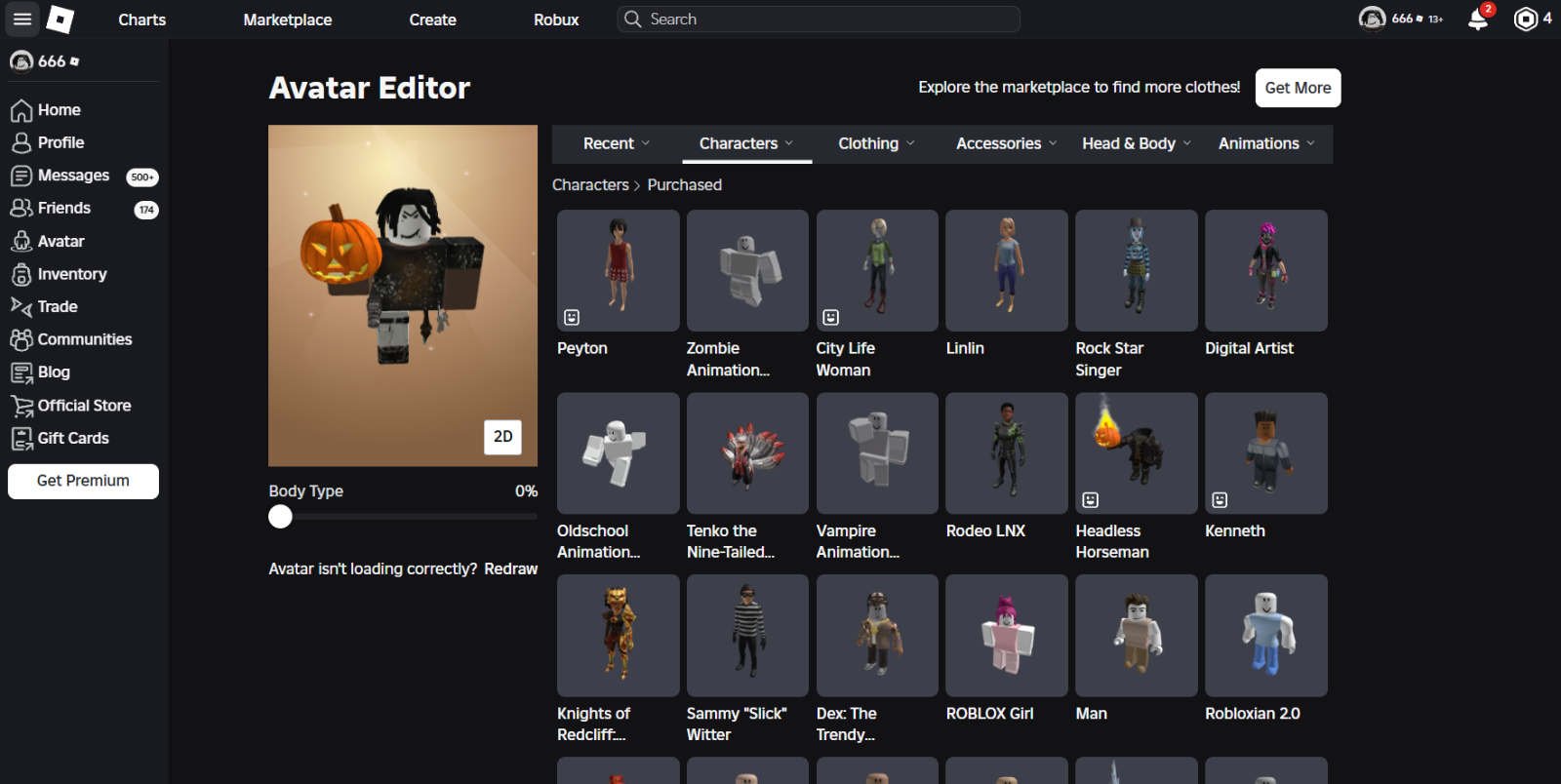Screen dimensions: 1561x784
Task: Open the notifications bell
Action: (1478, 20)
